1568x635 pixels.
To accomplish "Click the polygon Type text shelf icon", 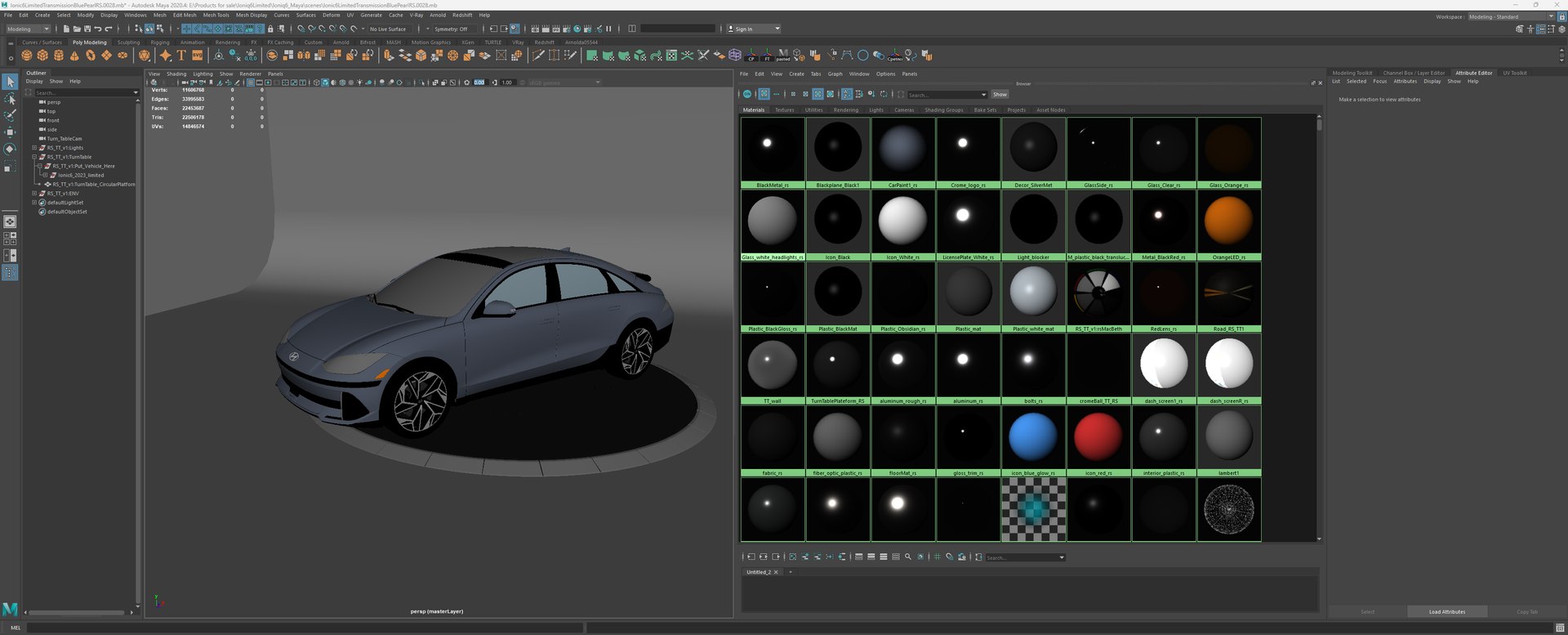I will [181, 55].
